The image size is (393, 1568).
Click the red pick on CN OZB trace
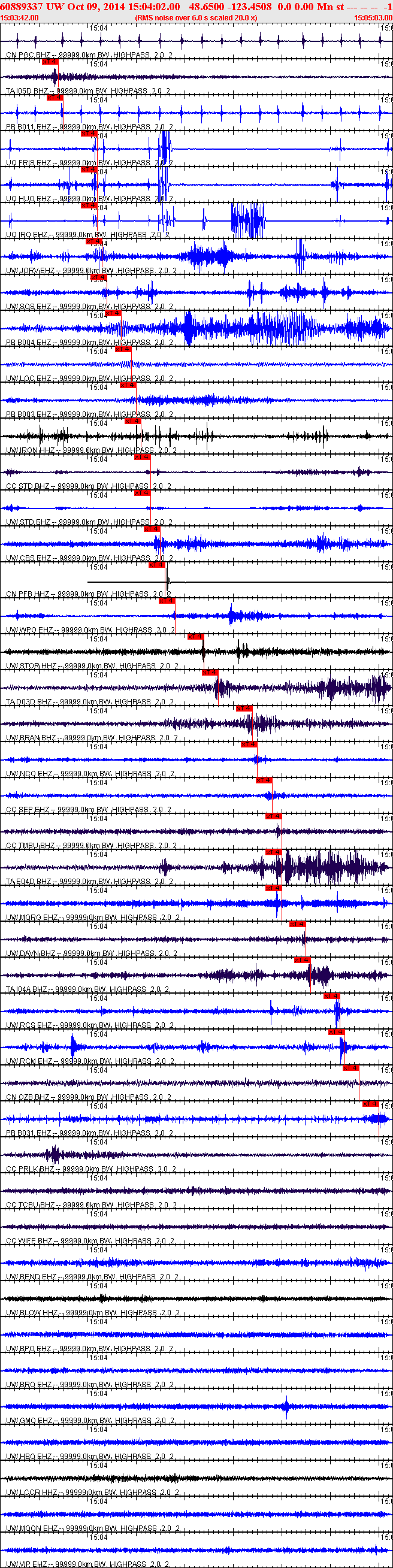(351, 1067)
